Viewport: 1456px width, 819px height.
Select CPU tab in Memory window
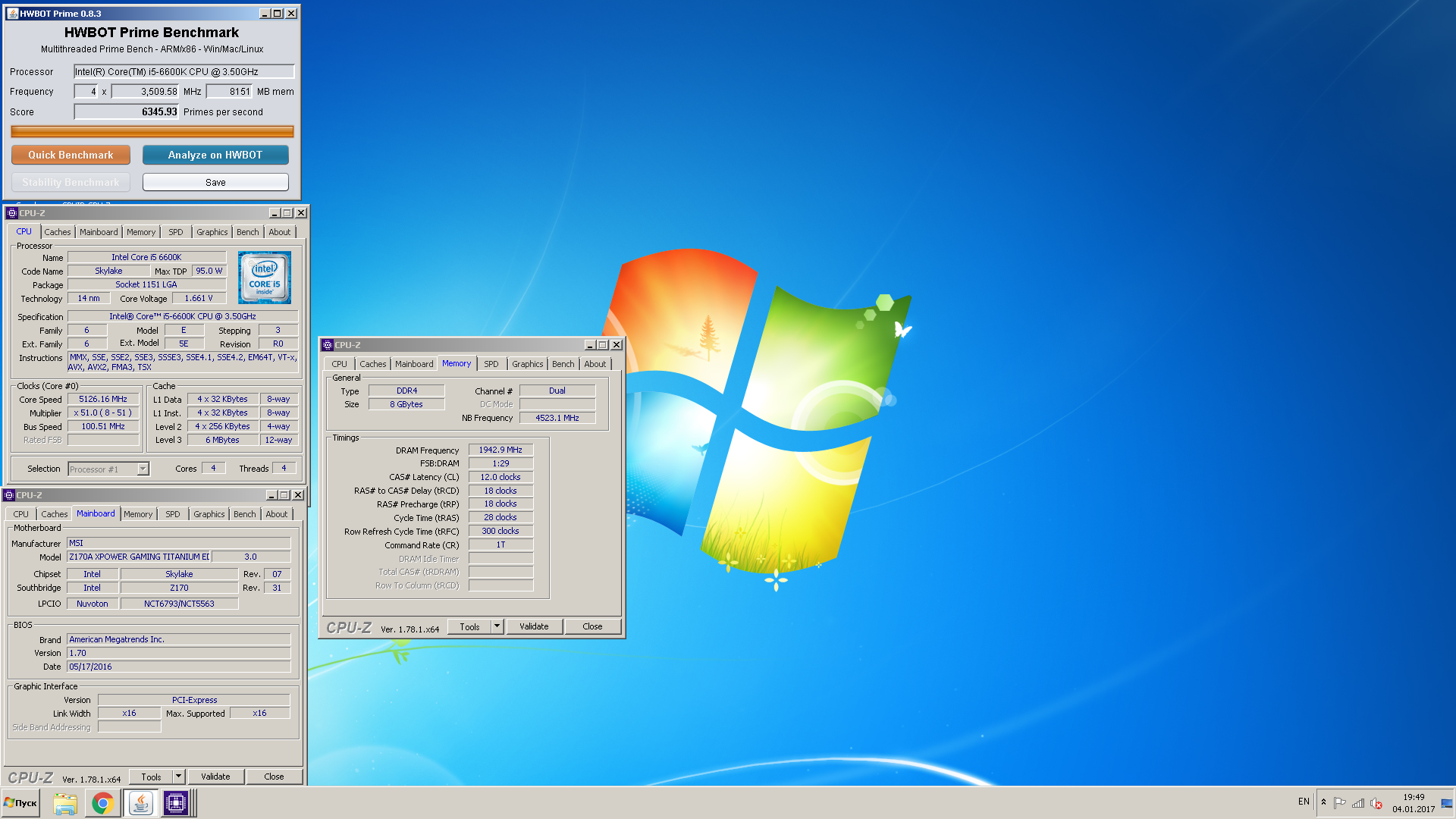pos(339,364)
